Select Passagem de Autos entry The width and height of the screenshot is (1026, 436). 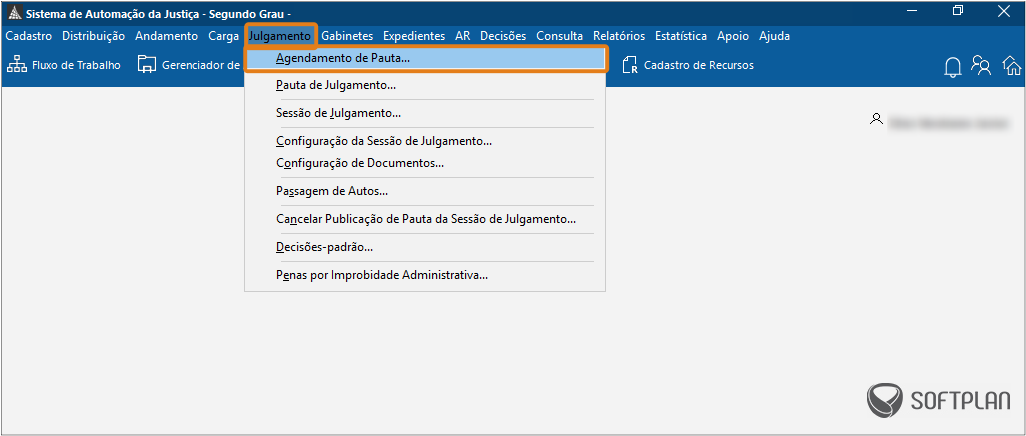(425, 191)
